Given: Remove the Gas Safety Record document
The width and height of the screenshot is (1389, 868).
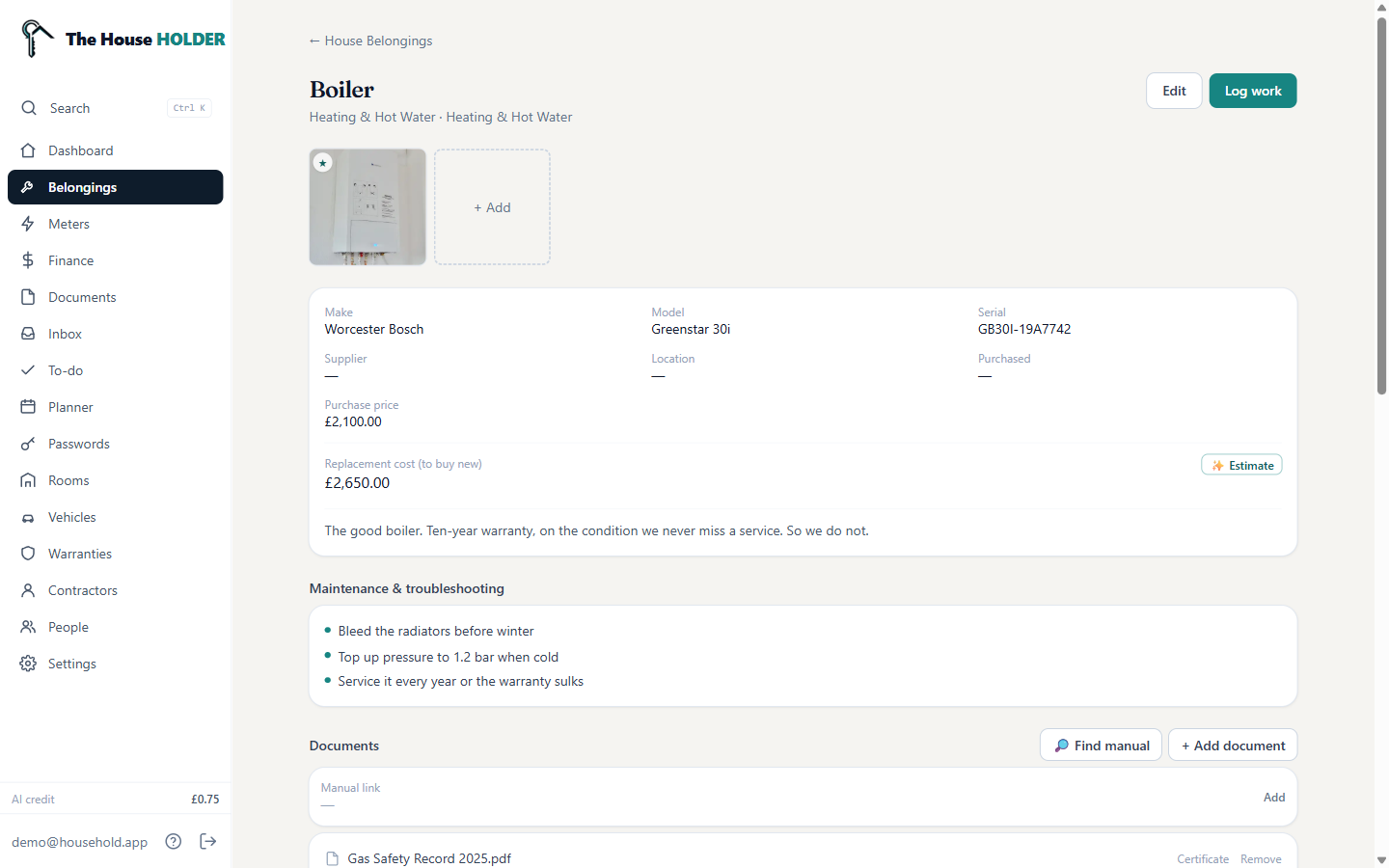Looking at the screenshot, I should (x=1261, y=859).
